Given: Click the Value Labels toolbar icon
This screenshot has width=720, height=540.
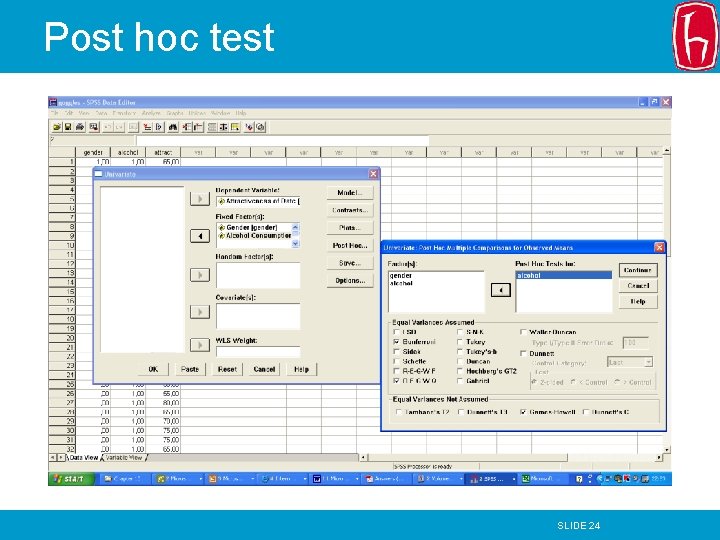Looking at the screenshot, I should [249, 127].
